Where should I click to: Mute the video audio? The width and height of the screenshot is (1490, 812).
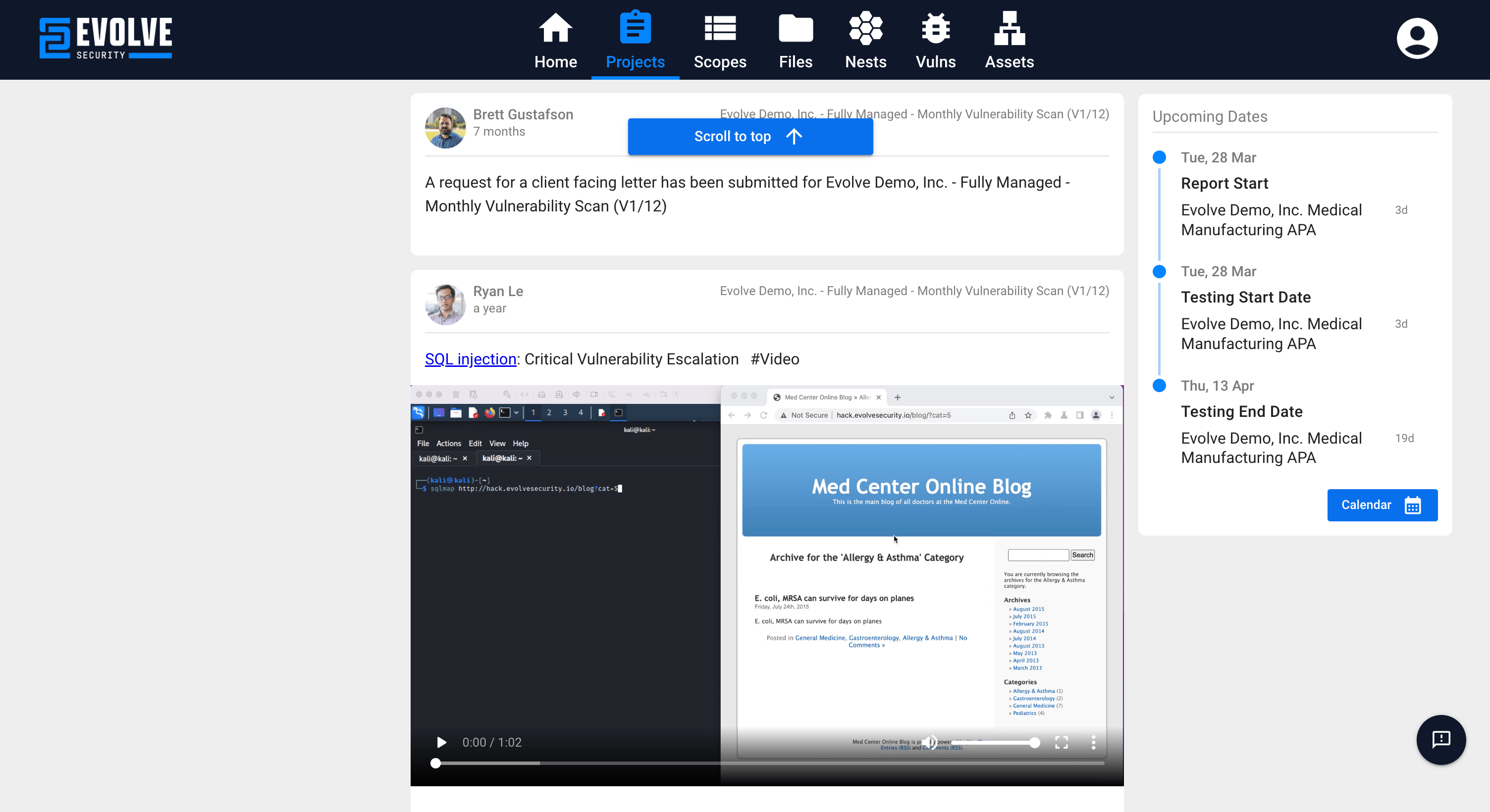929,742
